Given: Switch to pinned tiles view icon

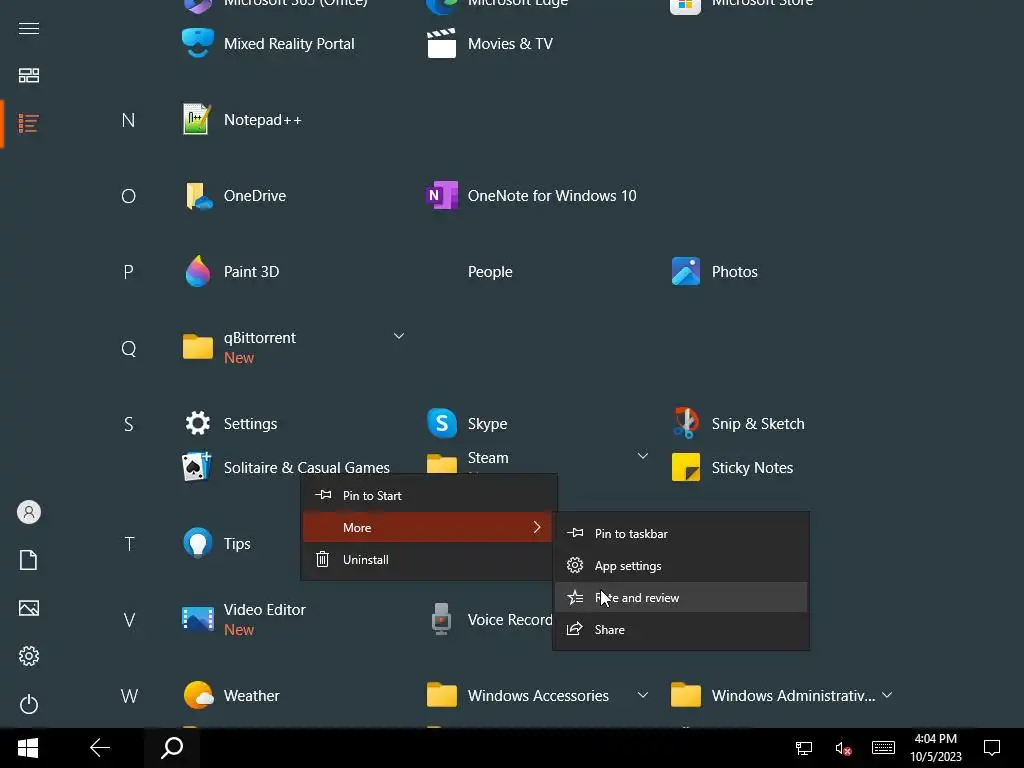Looking at the screenshot, I should pos(29,76).
